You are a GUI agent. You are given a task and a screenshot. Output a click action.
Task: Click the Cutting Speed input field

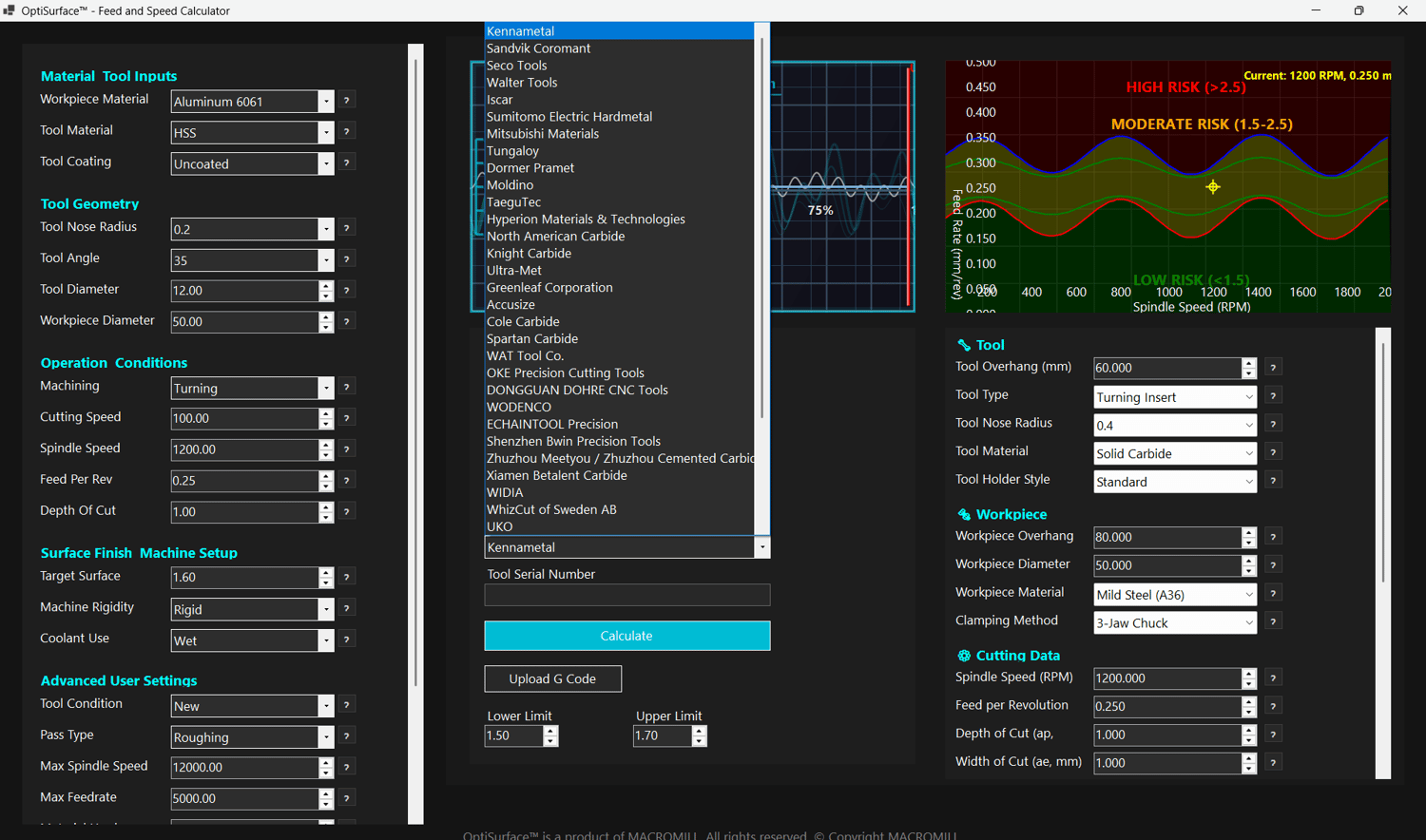tap(245, 418)
